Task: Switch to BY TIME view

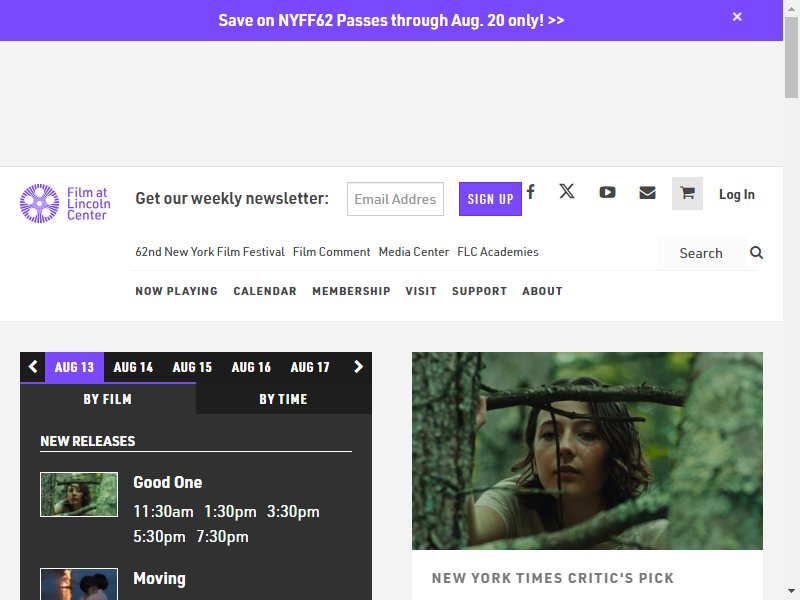Action: (x=283, y=399)
